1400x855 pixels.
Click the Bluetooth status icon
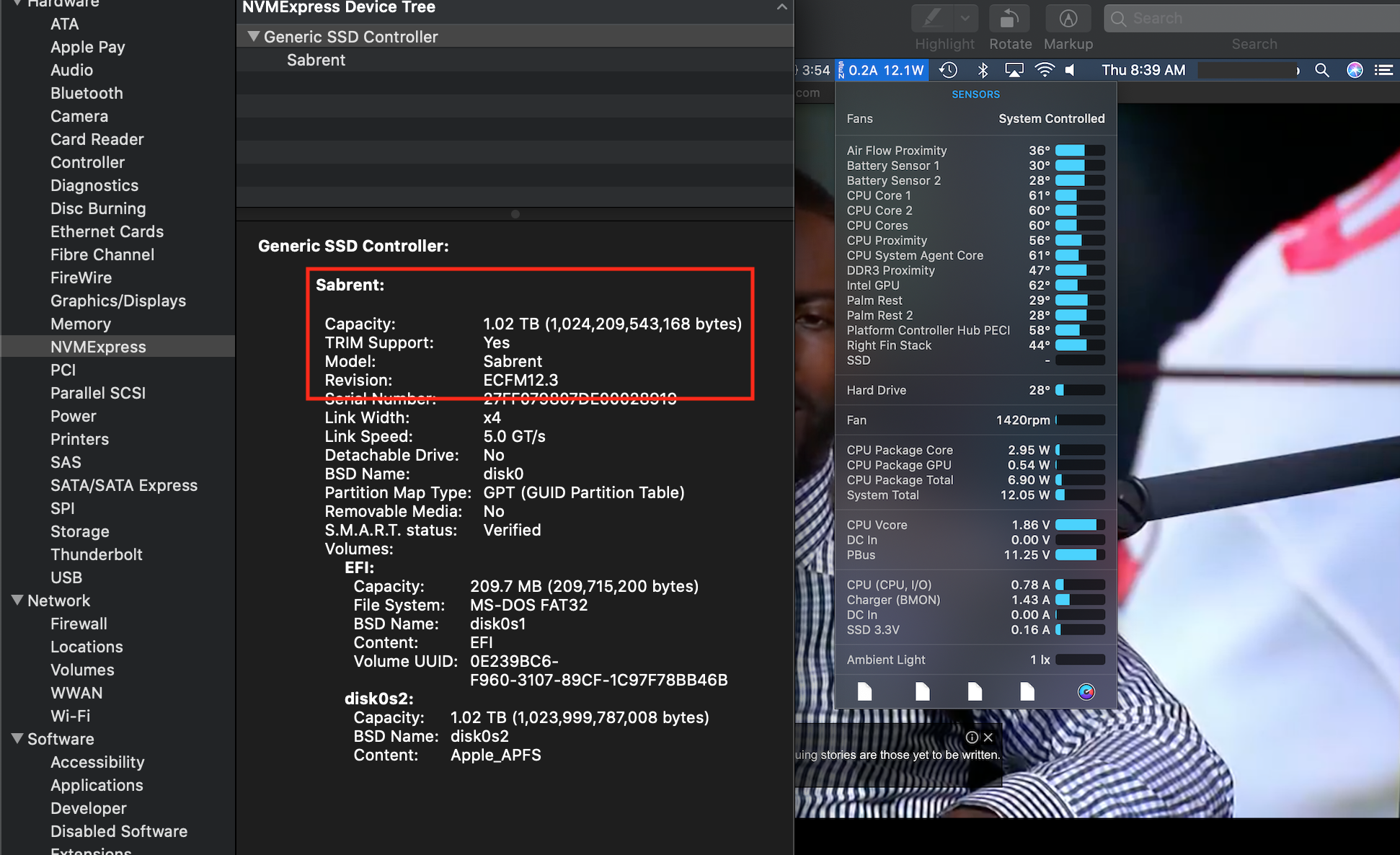[982, 70]
